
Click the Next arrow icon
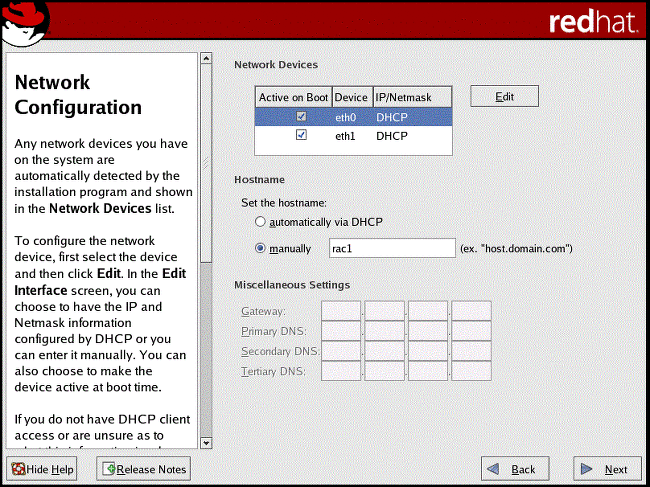click(586, 469)
